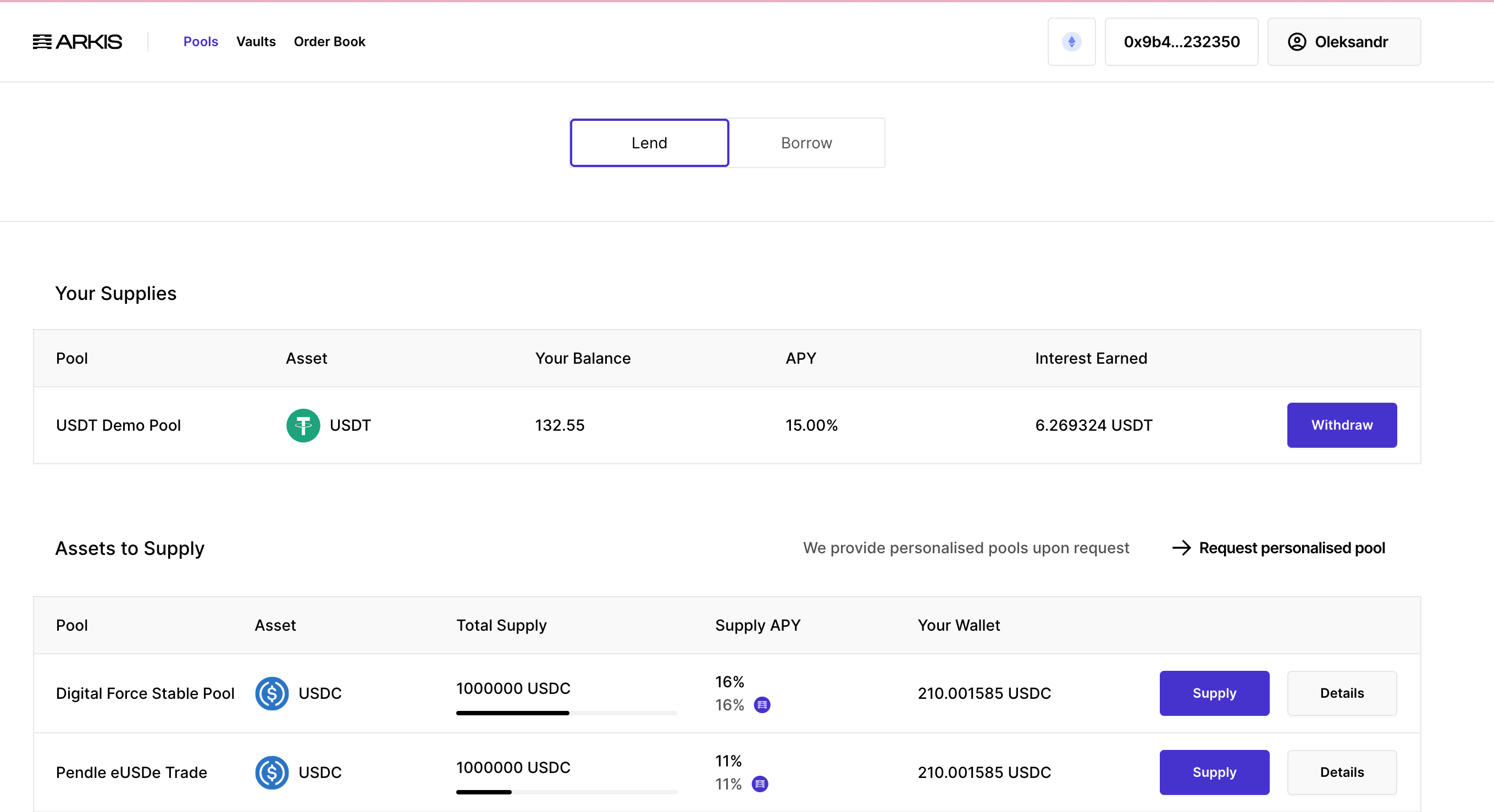Screen dimensions: 1494x812
Task: Click USDC icon in Digital Force row
Action: coord(272,693)
